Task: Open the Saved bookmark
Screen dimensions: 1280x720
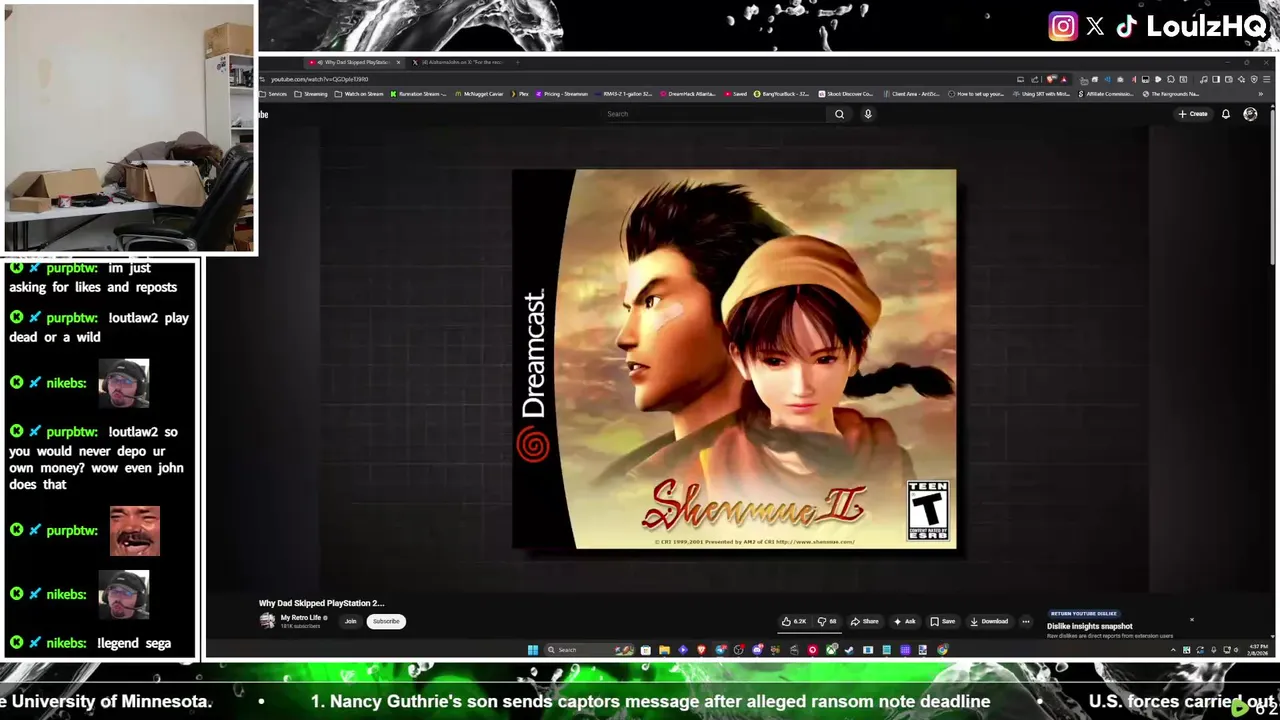Action: point(735,94)
